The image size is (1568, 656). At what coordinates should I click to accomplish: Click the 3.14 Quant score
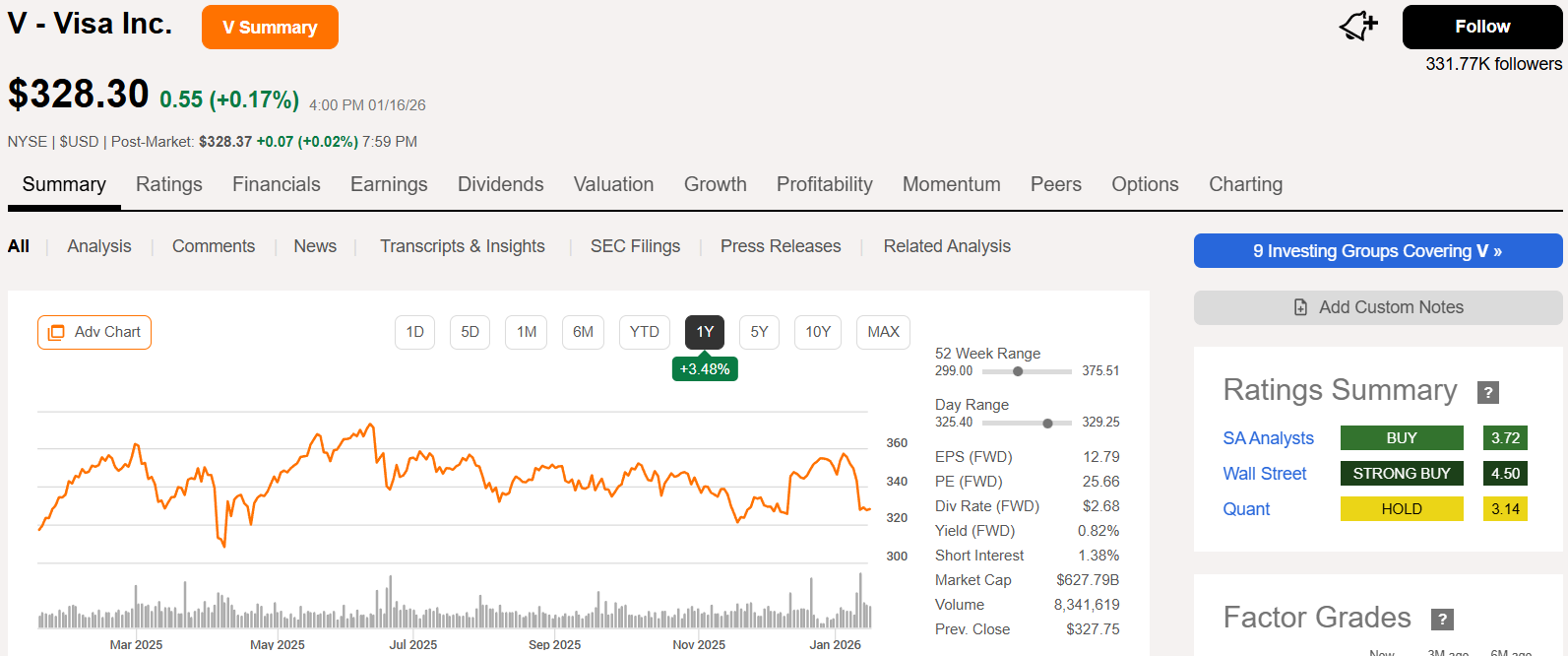click(1505, 509)
